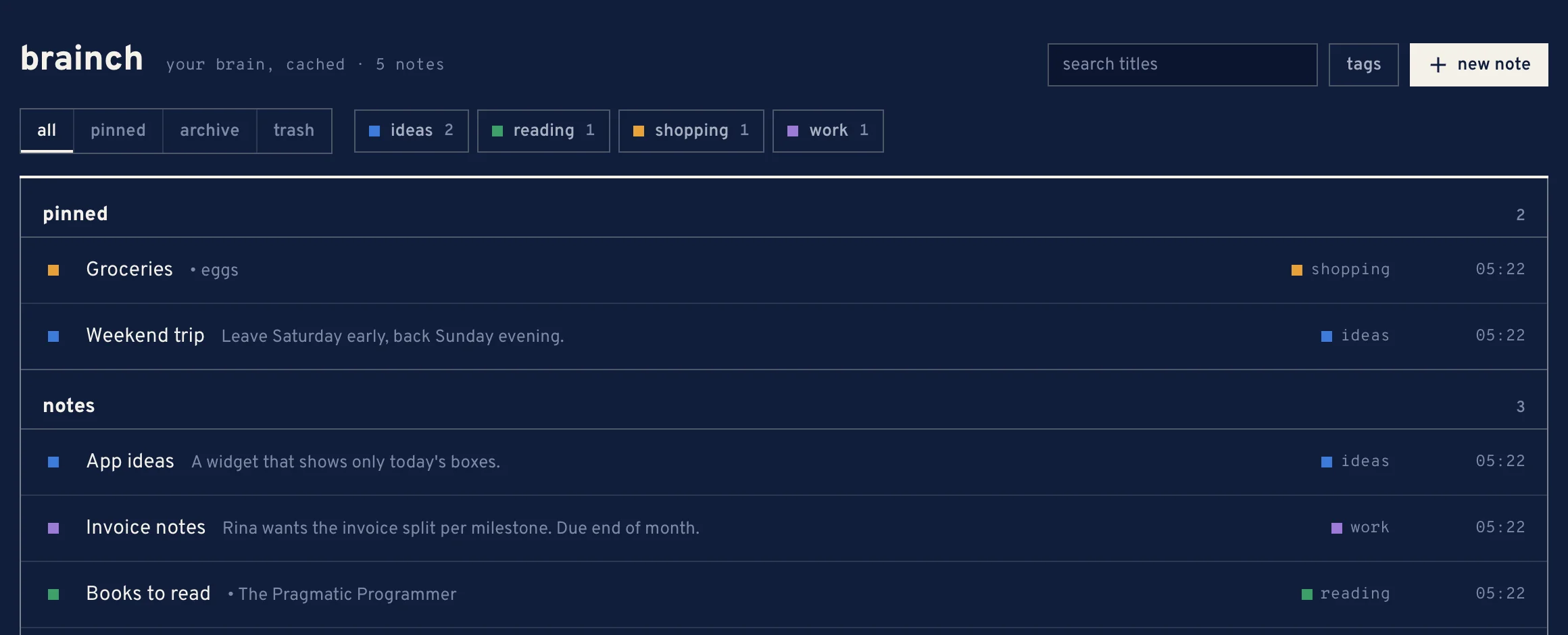Open the Weekend trip note

[x=784, y=336]
